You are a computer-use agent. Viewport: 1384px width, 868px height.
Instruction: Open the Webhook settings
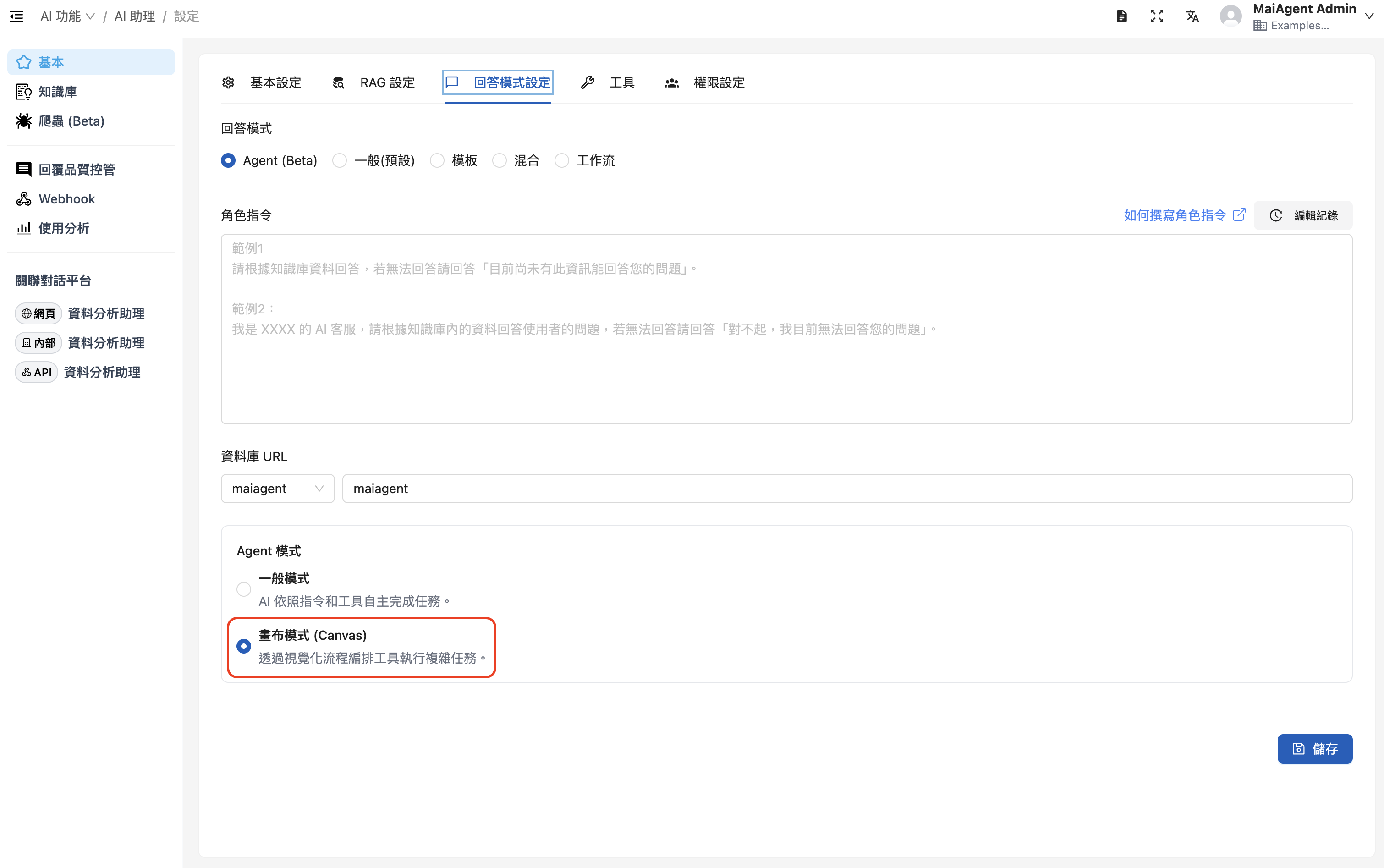(66, 198)
